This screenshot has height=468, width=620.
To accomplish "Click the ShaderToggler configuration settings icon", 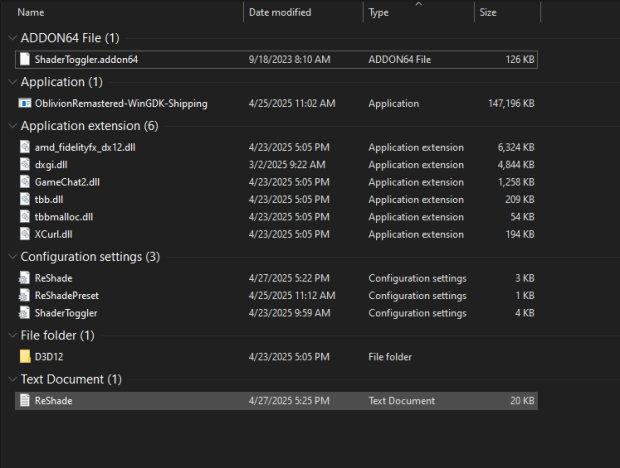I will (25, 313).
